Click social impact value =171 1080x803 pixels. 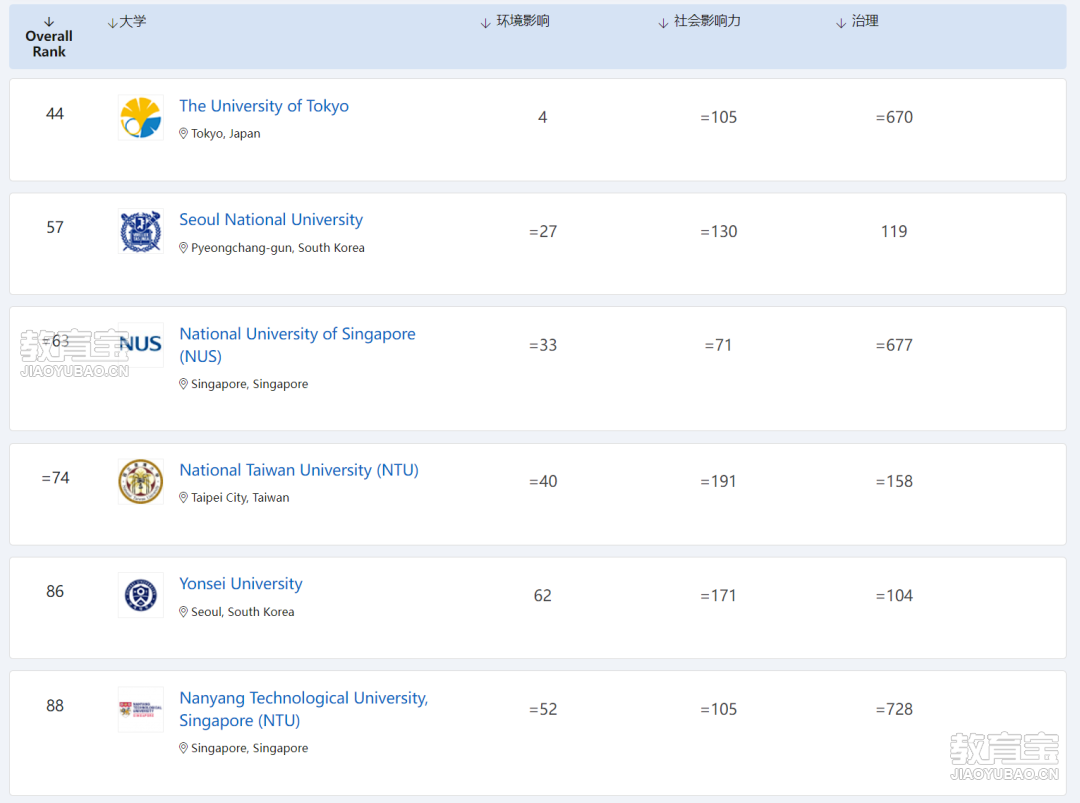pyautogui.click(x=718, y=596)
